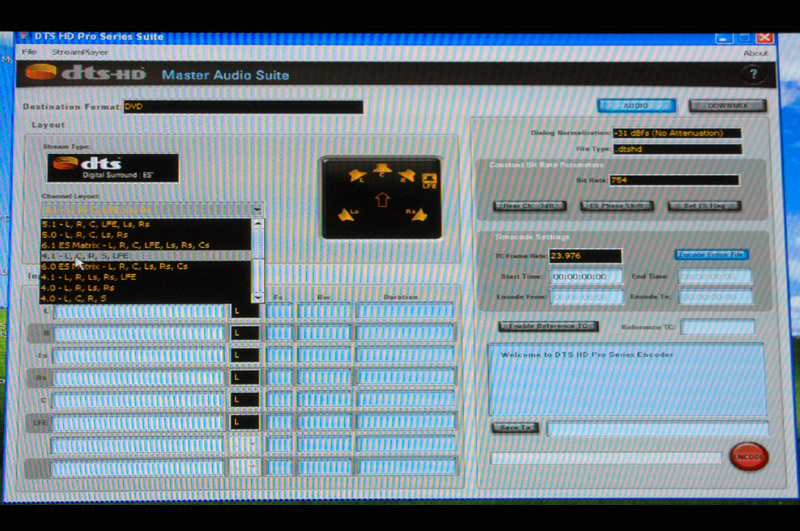Click the encoding progress bar
This screenshot has height=531, width=800.
(606, 458)
